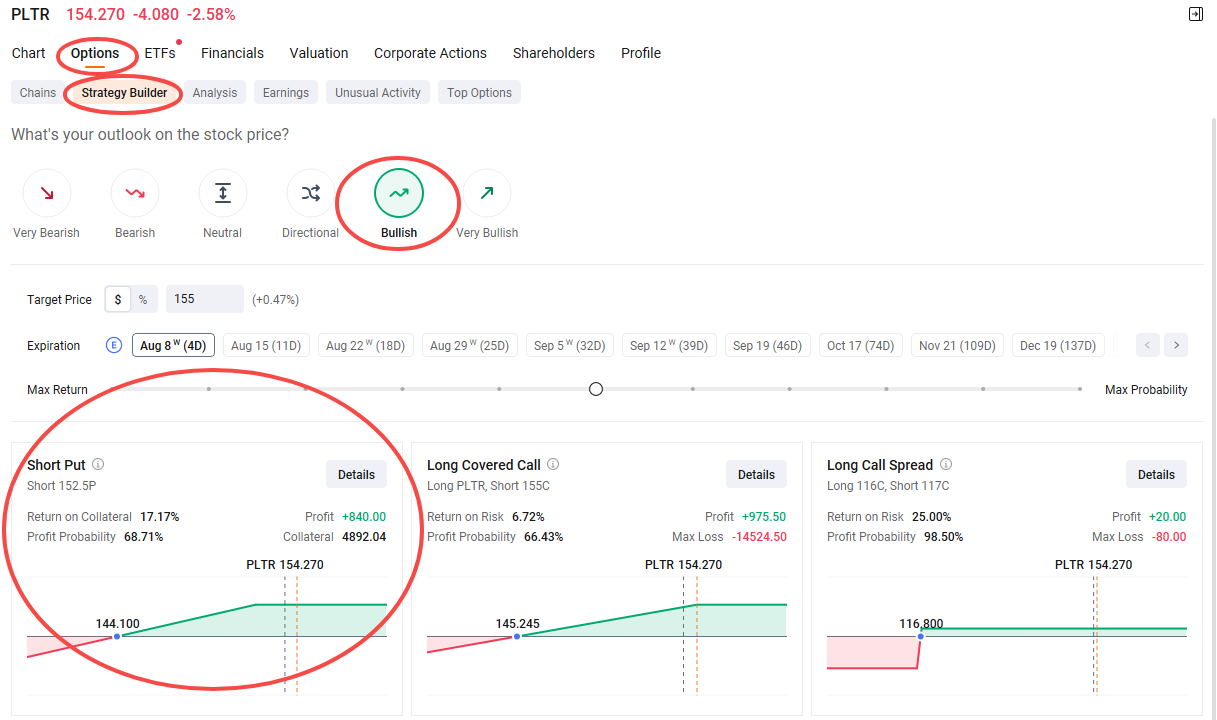Open the Shareholders tab
The width and height of the screenshot is (1217, 720).
(554, 53)
